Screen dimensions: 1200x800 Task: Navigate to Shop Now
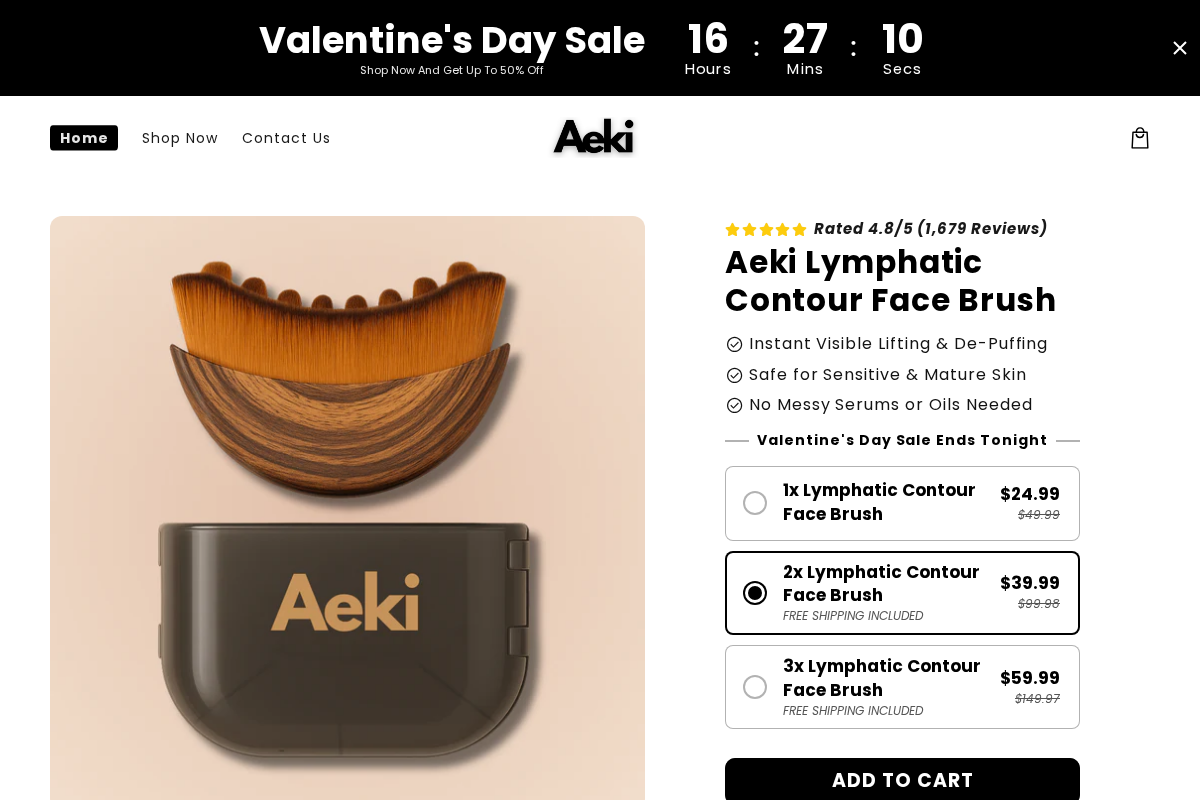click(x=180, y=138)
